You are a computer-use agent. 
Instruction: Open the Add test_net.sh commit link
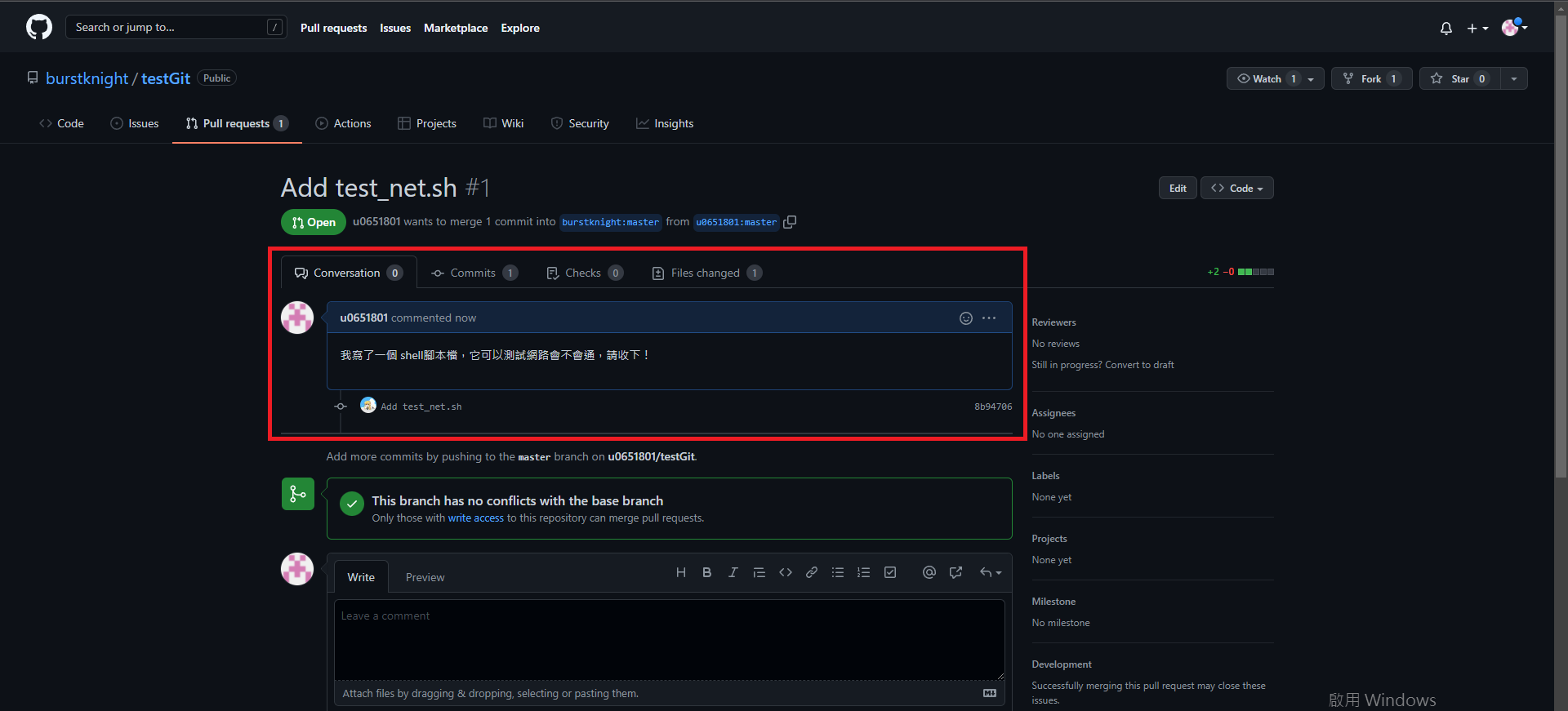click(421, 407)
